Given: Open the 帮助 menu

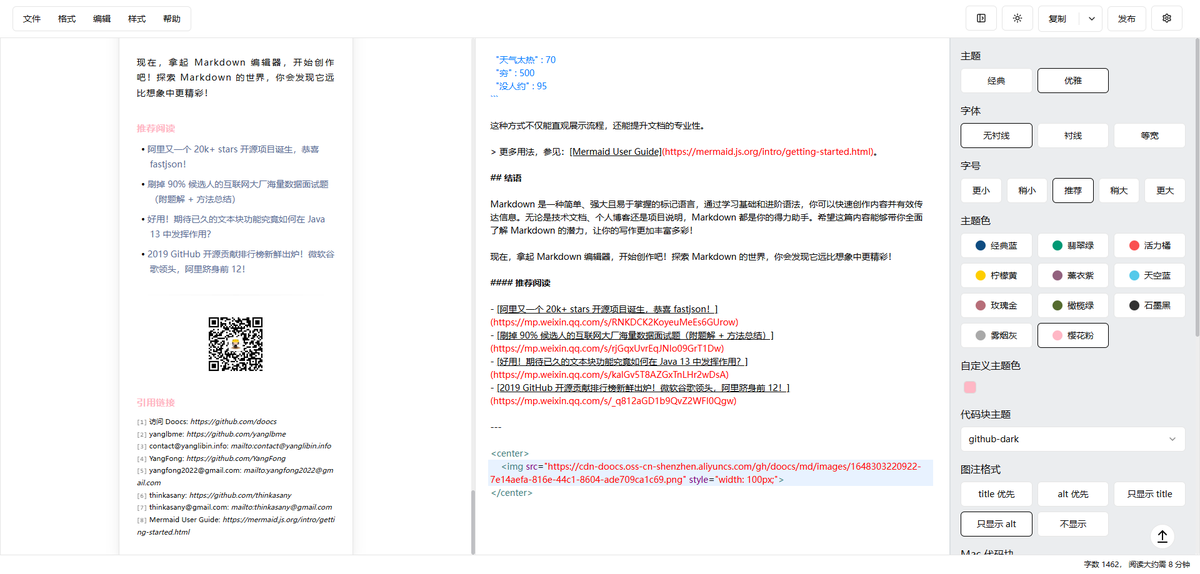Looking at the screenshot, I should coord(172,19).
